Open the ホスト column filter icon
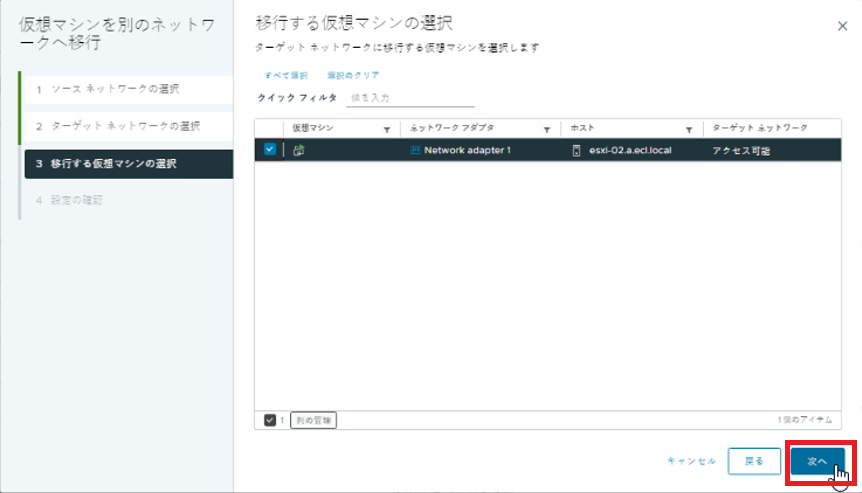The width and height of the screenshot is (862, 493). click(690, 130)
